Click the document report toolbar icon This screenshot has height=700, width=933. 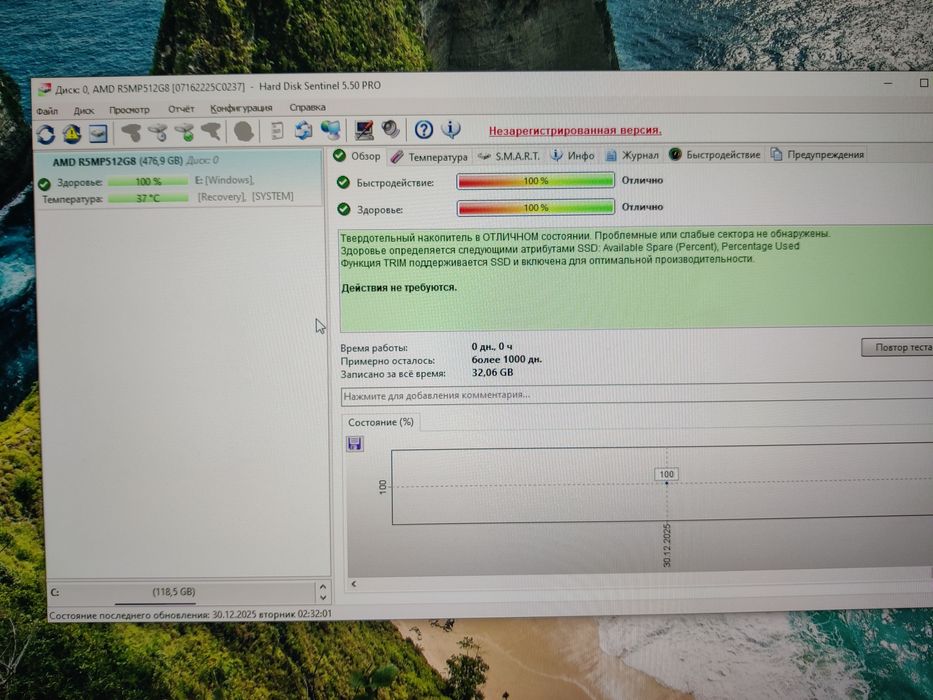277,130
